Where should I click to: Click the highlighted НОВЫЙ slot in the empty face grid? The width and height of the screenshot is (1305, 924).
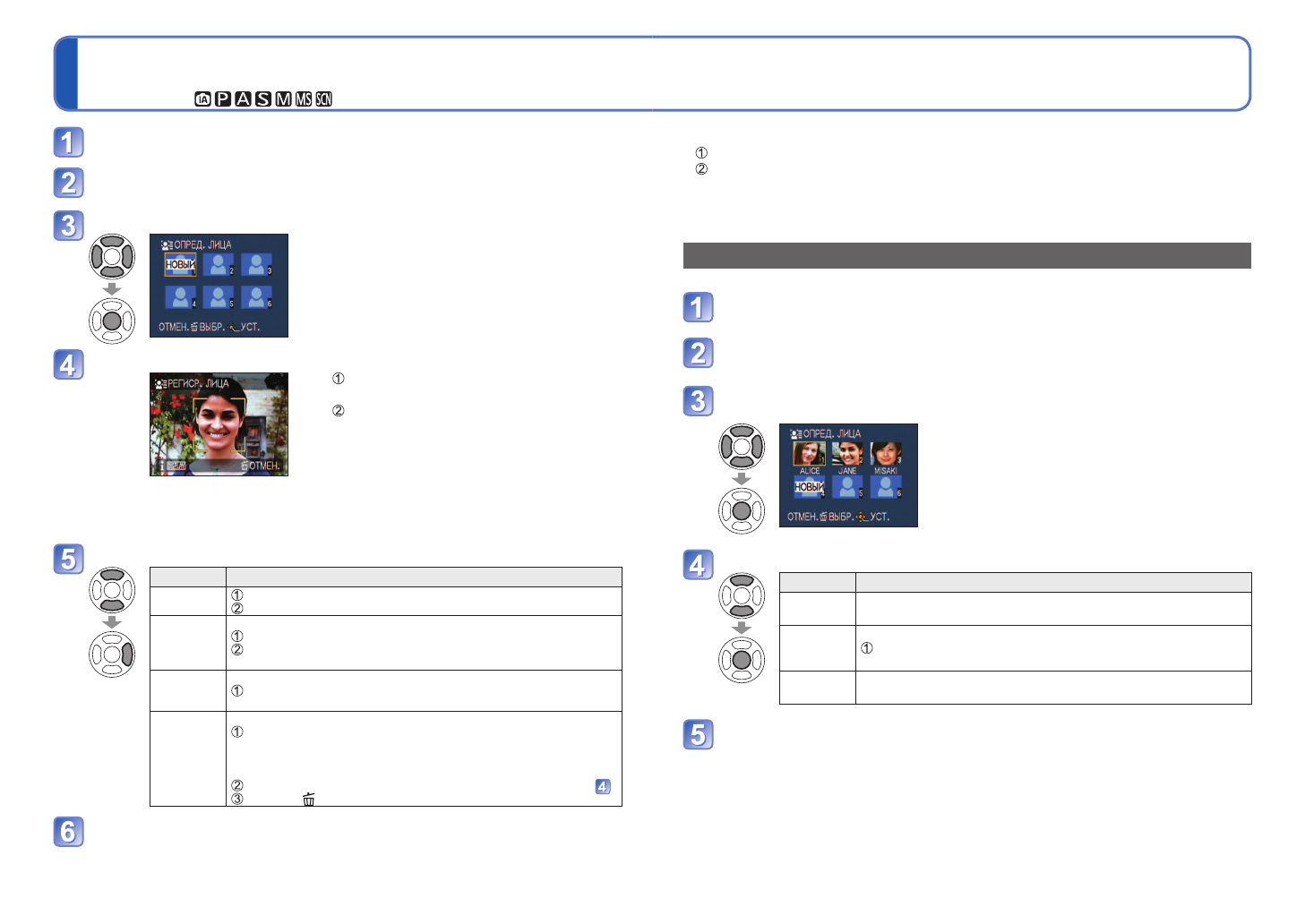[180, 265]
